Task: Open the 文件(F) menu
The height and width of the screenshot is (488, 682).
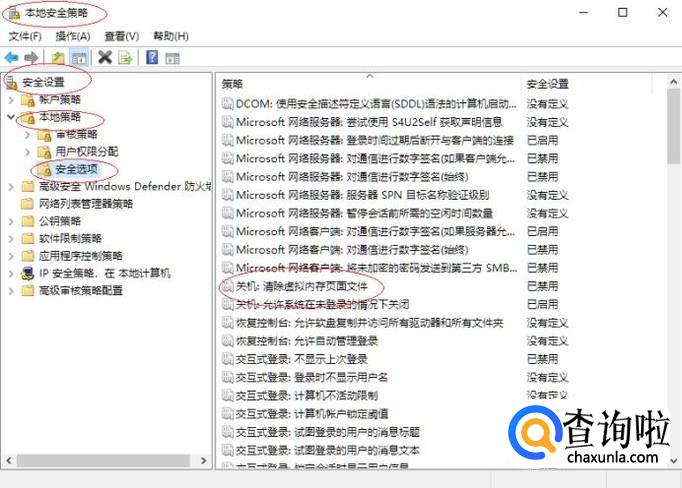Action: pyautogui.click(x=25, y=36)
